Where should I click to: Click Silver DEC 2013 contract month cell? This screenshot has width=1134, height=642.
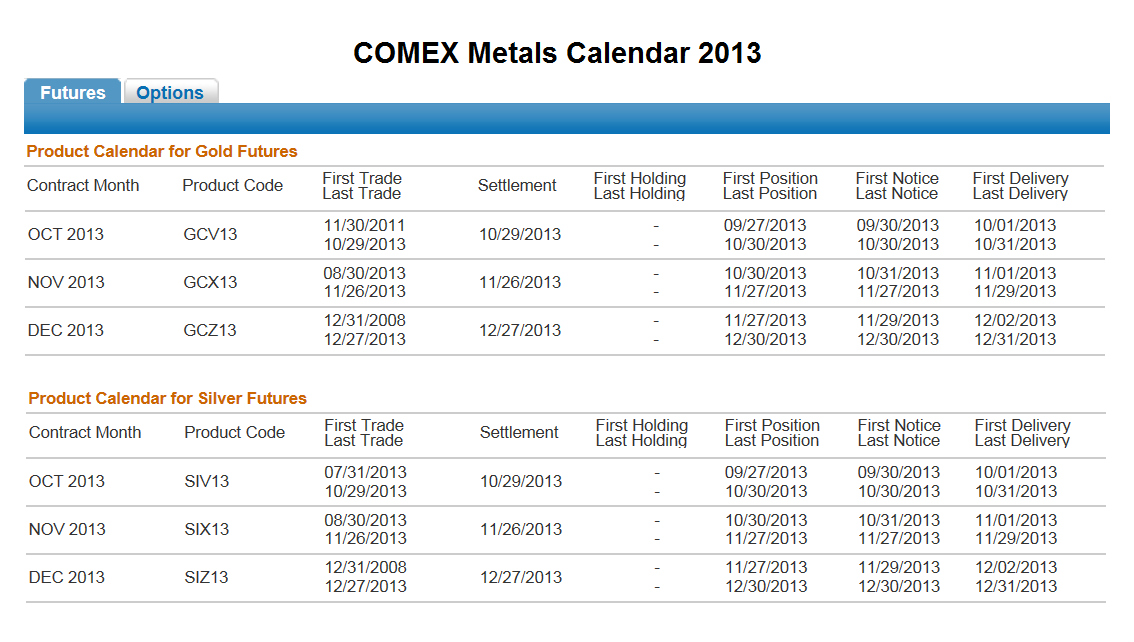67,577
